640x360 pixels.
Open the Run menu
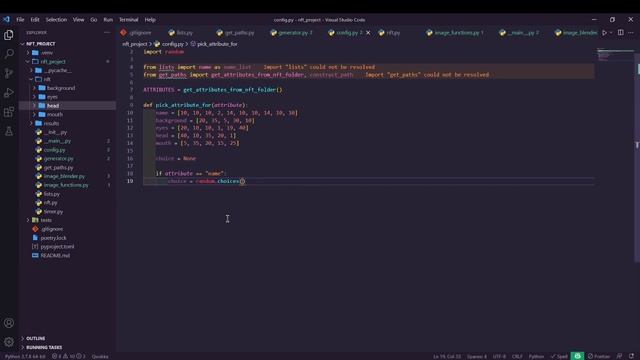click(x=108, y=20)
